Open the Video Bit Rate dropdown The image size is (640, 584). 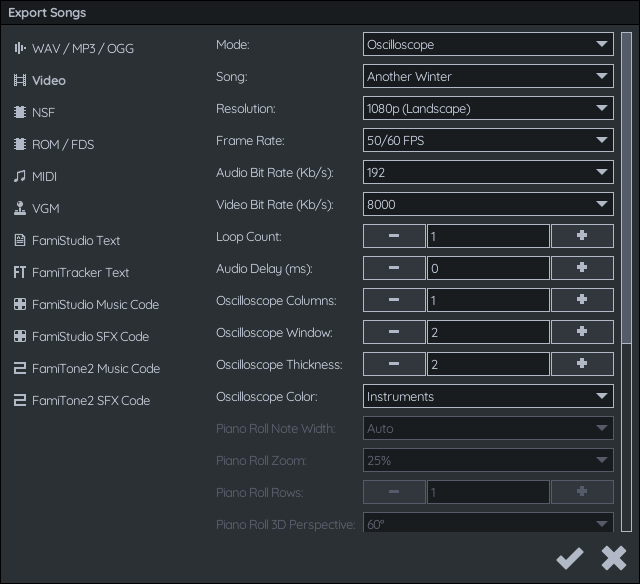point(488,204)
